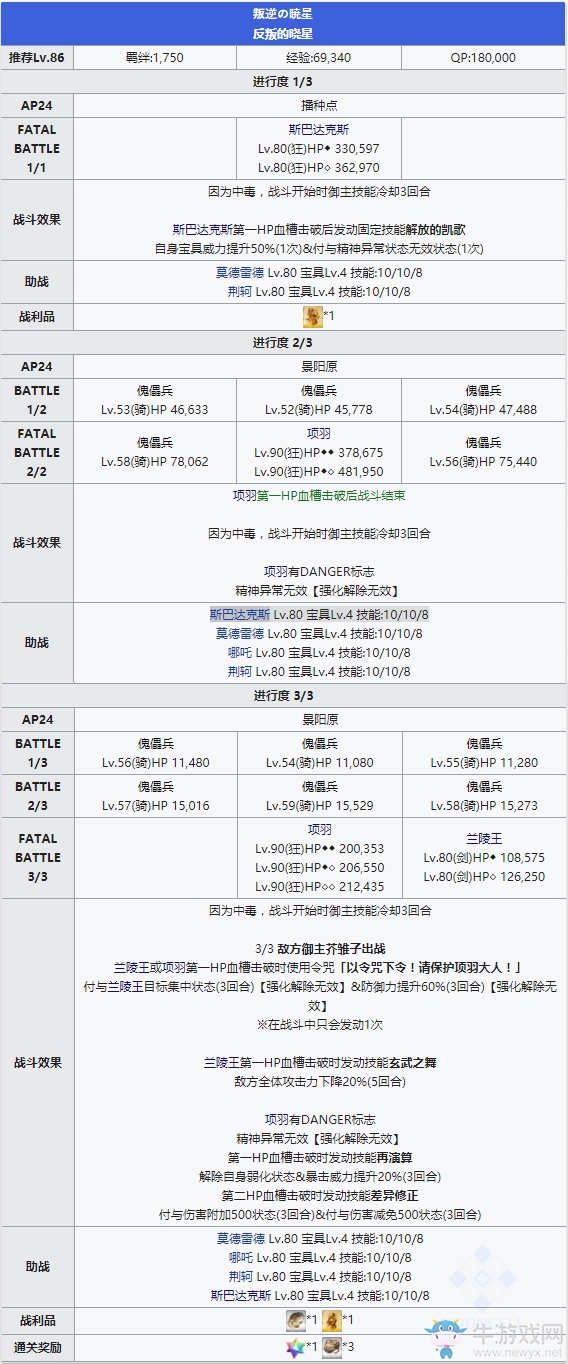Click the green text 项羽第一HP血槽击破后战斗结束
Viewport: 568px width, 1364px height.
tap(319, 495)
